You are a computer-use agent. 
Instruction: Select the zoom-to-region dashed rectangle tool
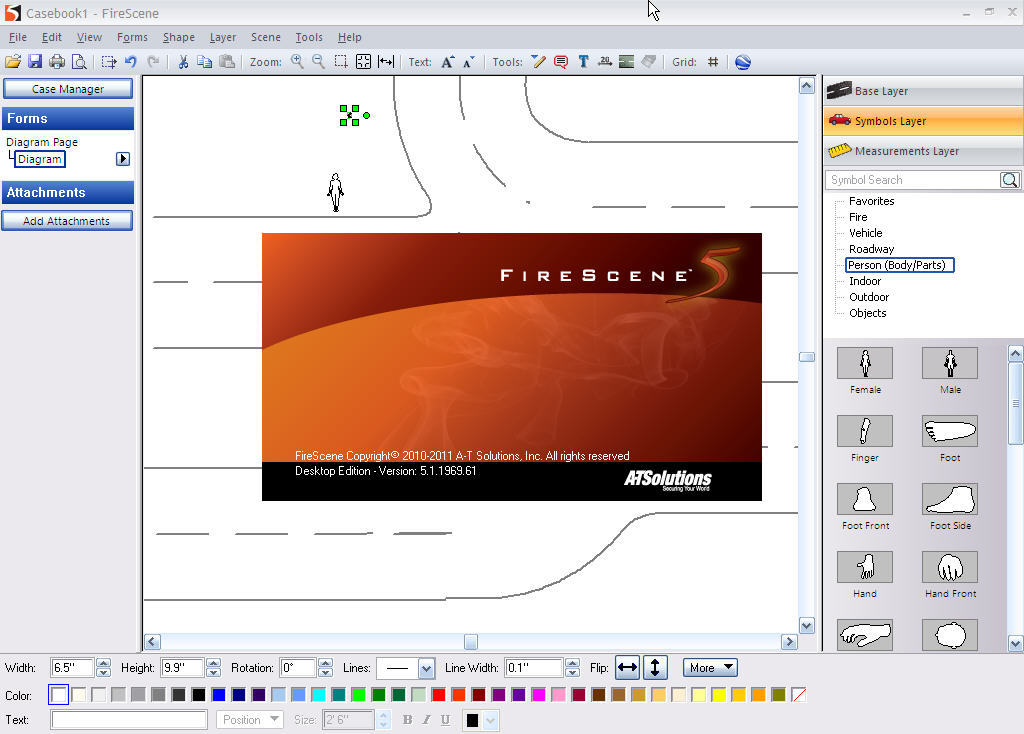[x=341, y=62]
